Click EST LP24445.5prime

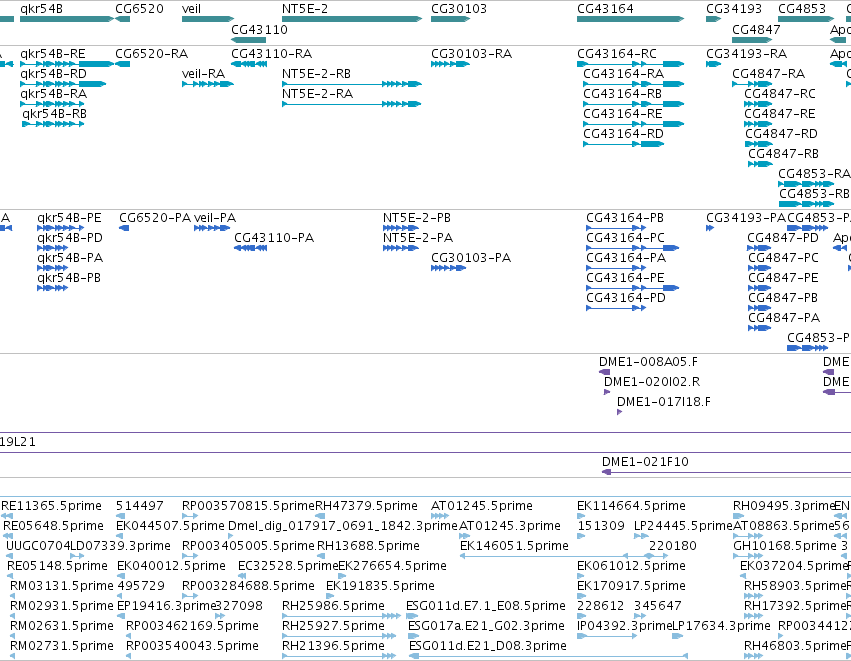coord(641,536)
